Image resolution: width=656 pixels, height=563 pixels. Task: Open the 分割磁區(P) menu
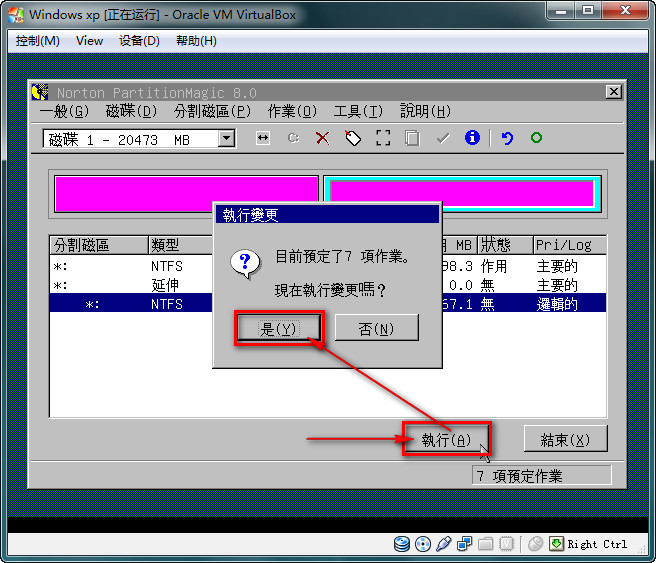[x=212, y=111]
